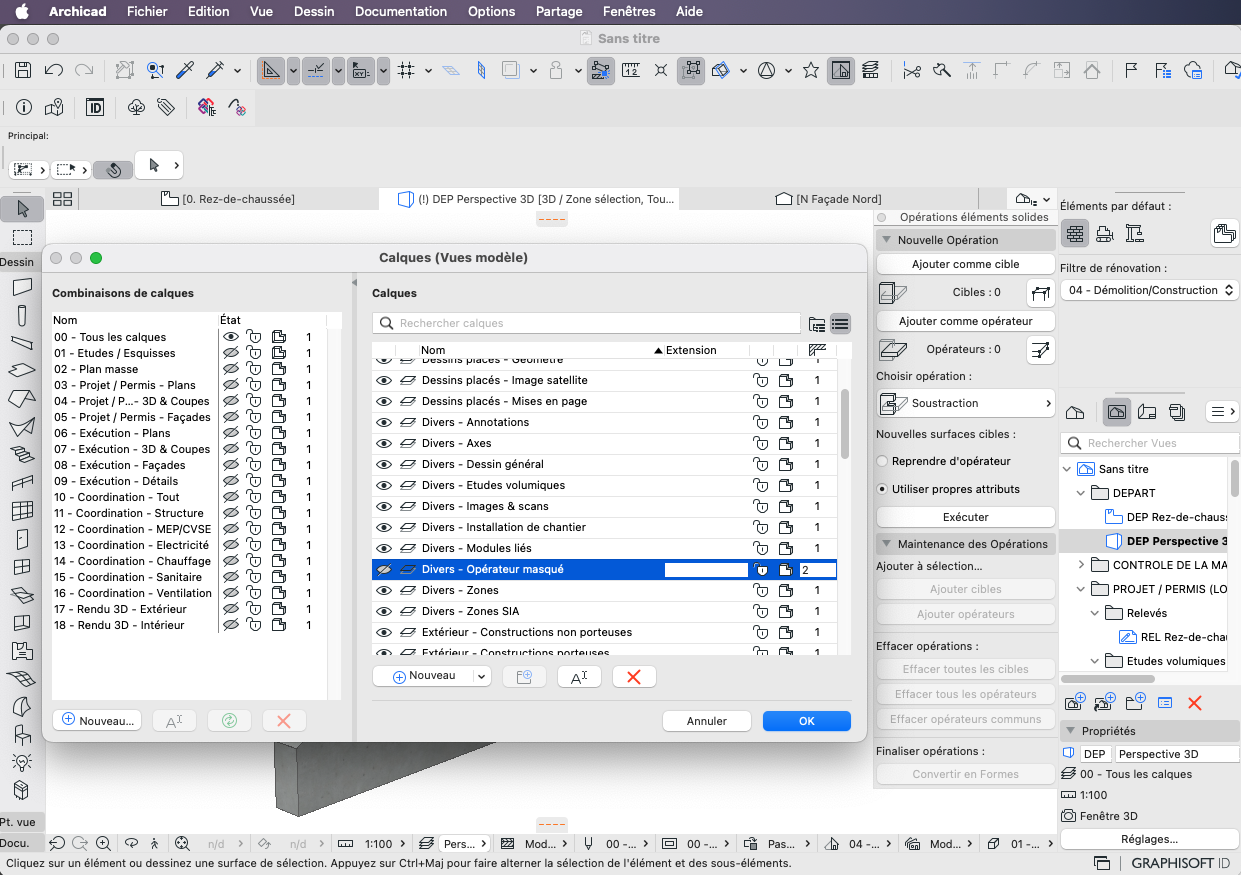Open the Fichier menu
Screen dimensions: 1241x875
(147, 12)
